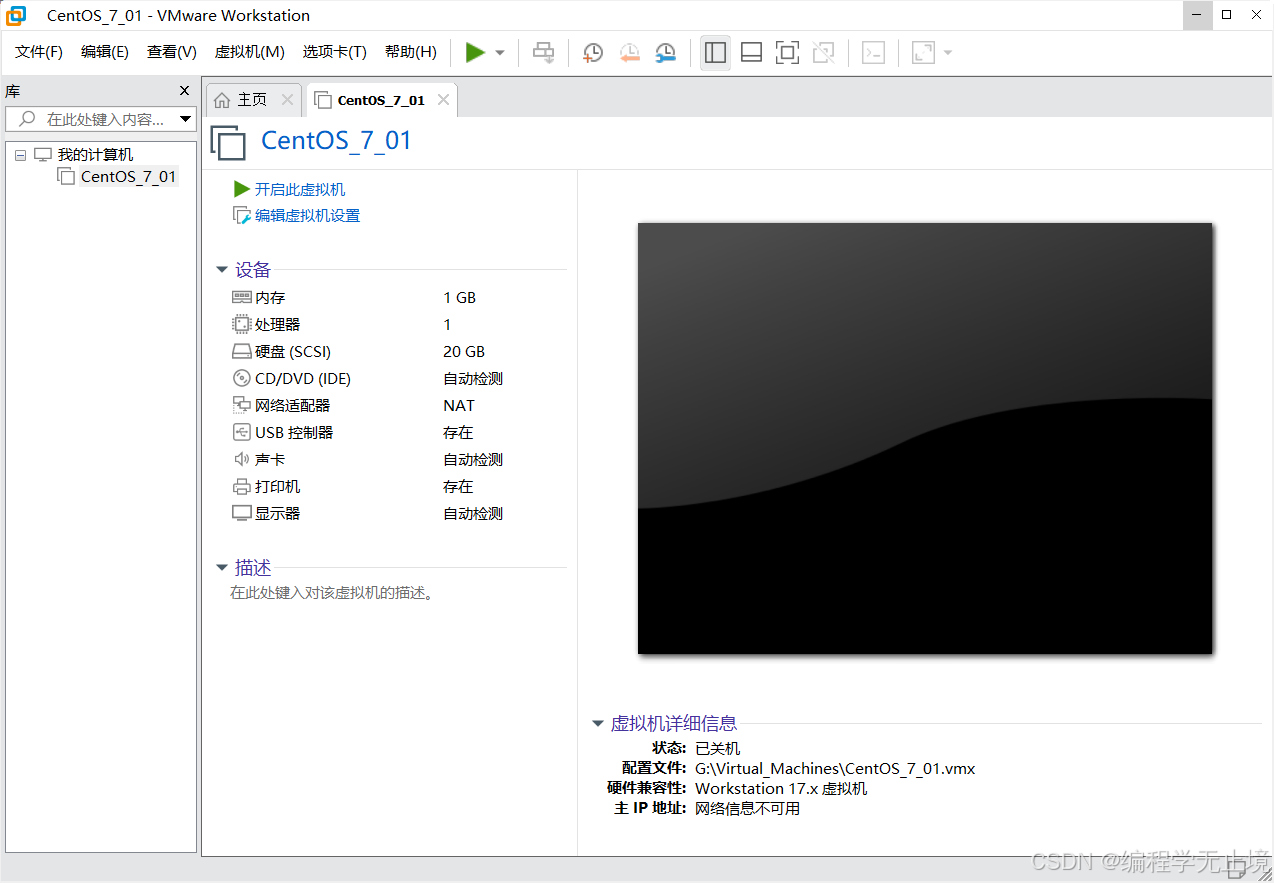Click the take snapshot toolbar icon
This screenshot has width=1274, height=883.
pos(593,53)
